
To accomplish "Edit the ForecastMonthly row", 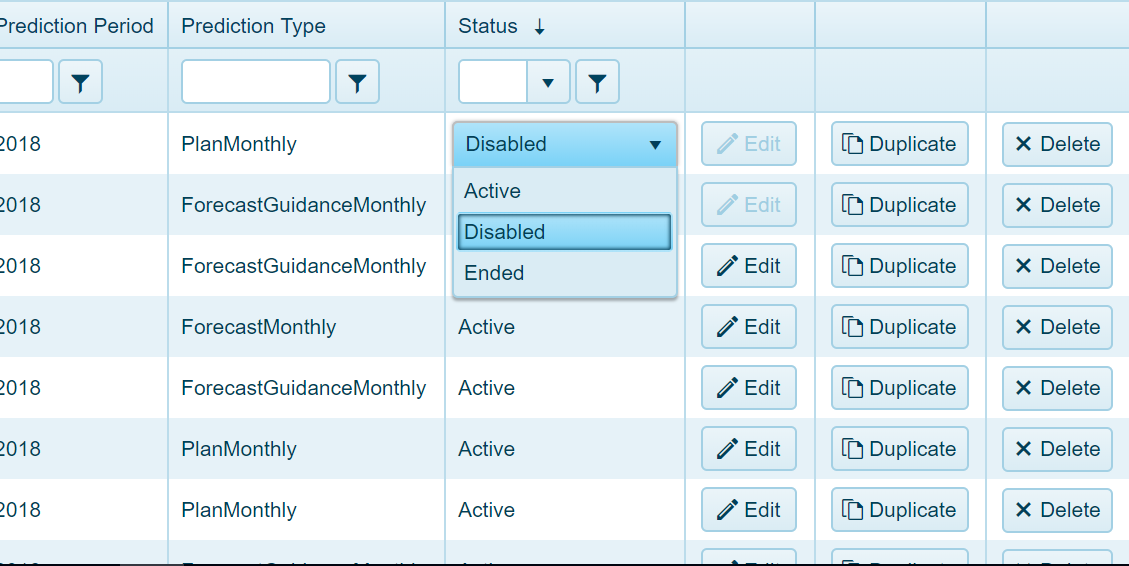I will tap(748, 327).
